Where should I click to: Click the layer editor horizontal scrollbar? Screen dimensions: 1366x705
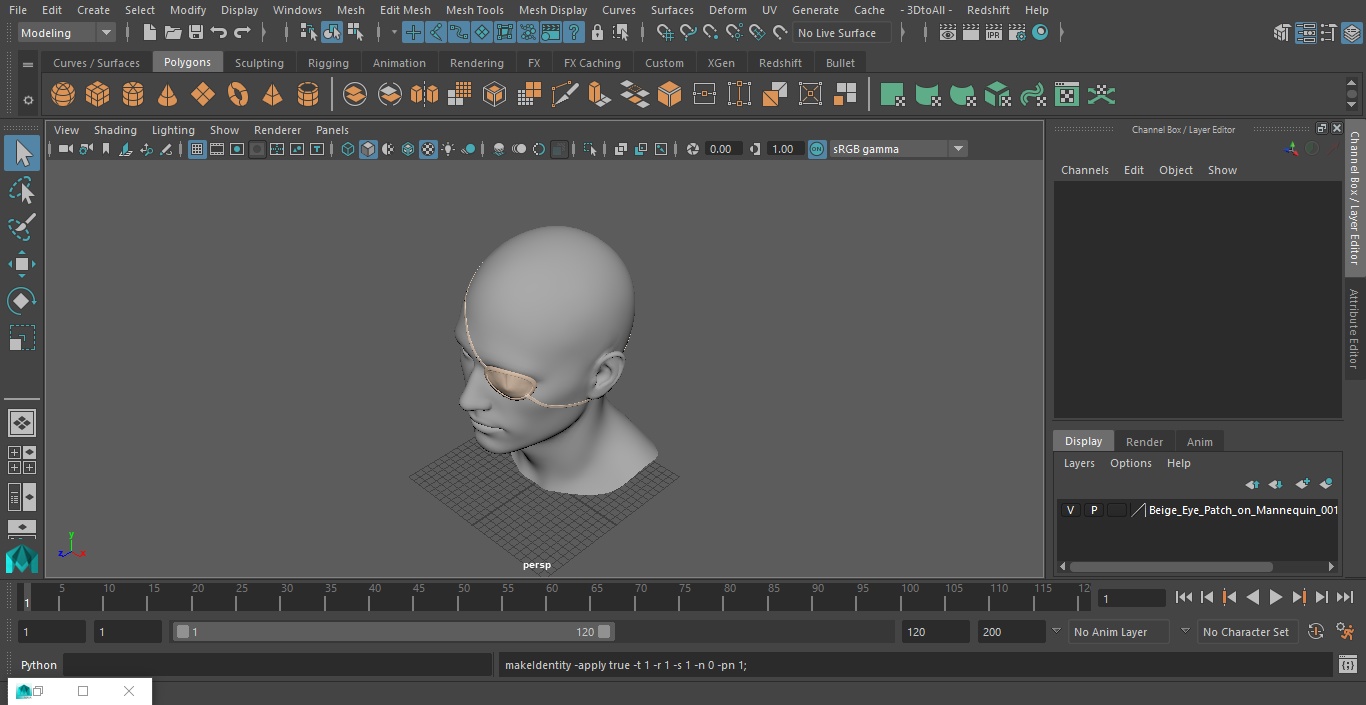1171,566
